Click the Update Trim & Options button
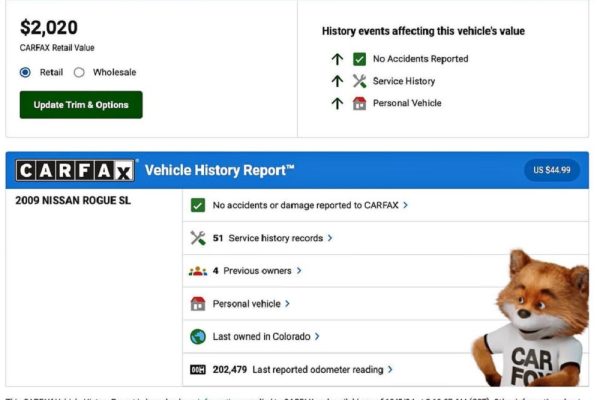 pyautogui.click(x=81, y=105)
